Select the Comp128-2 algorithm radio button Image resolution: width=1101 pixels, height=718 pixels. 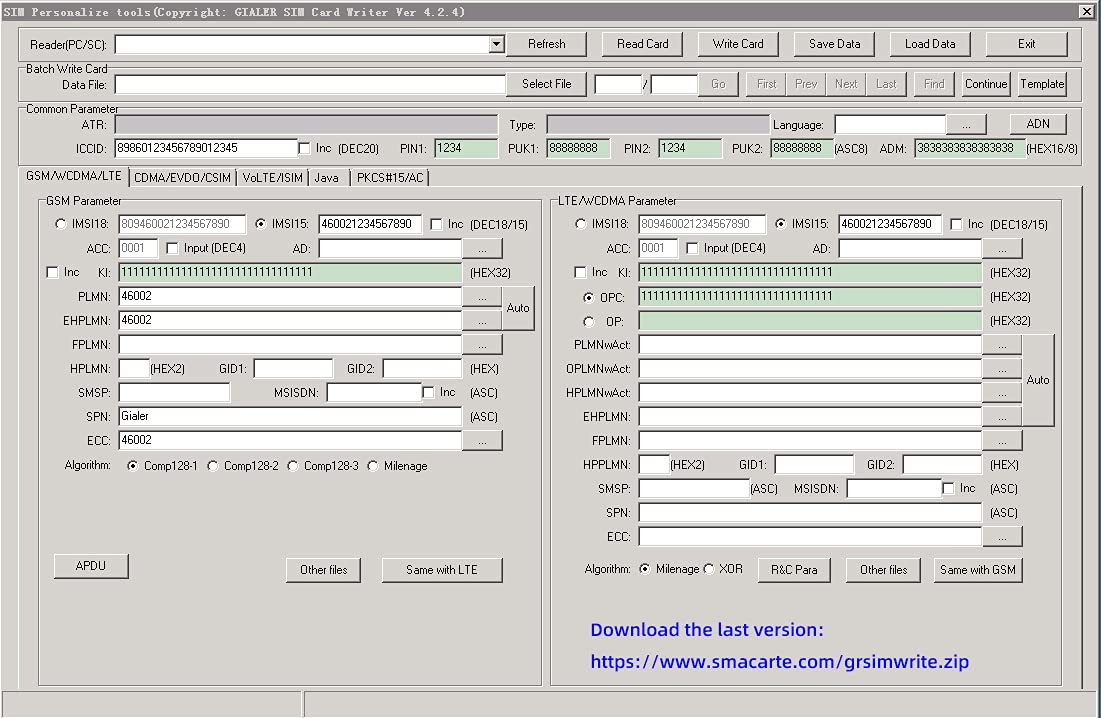[213, 466]
